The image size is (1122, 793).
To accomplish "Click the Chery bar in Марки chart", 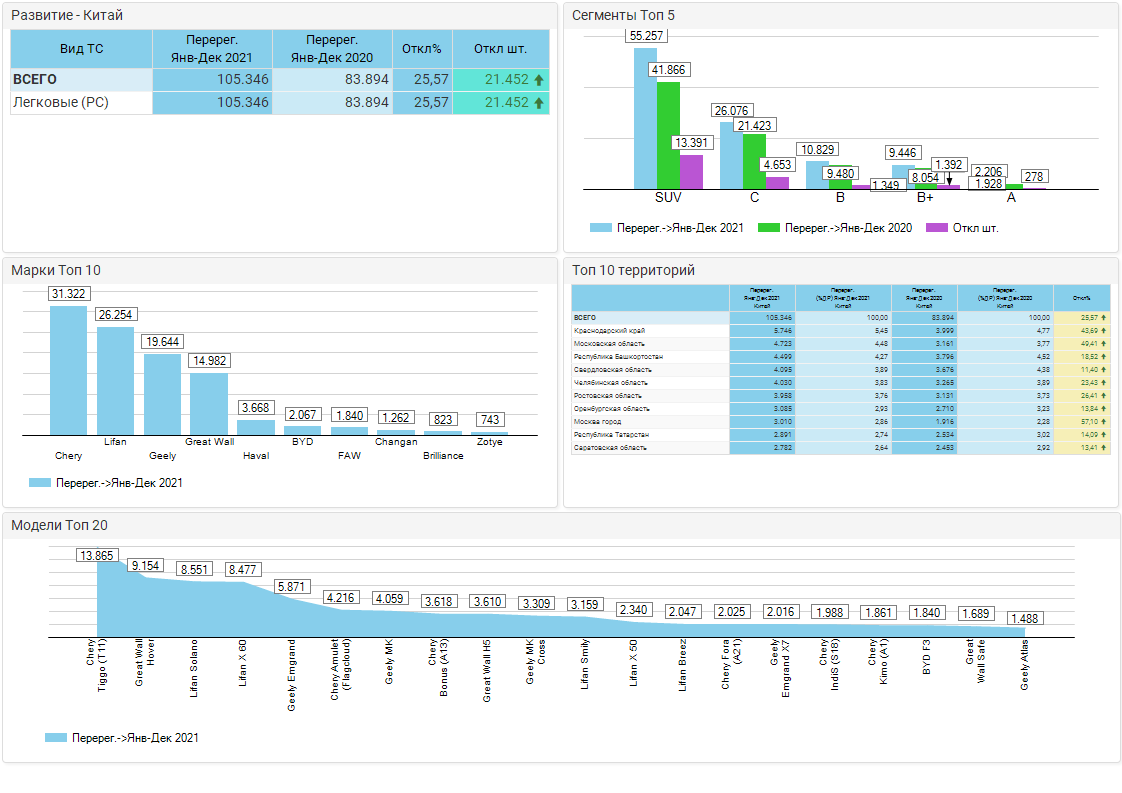I will click(x=69, y=370).
